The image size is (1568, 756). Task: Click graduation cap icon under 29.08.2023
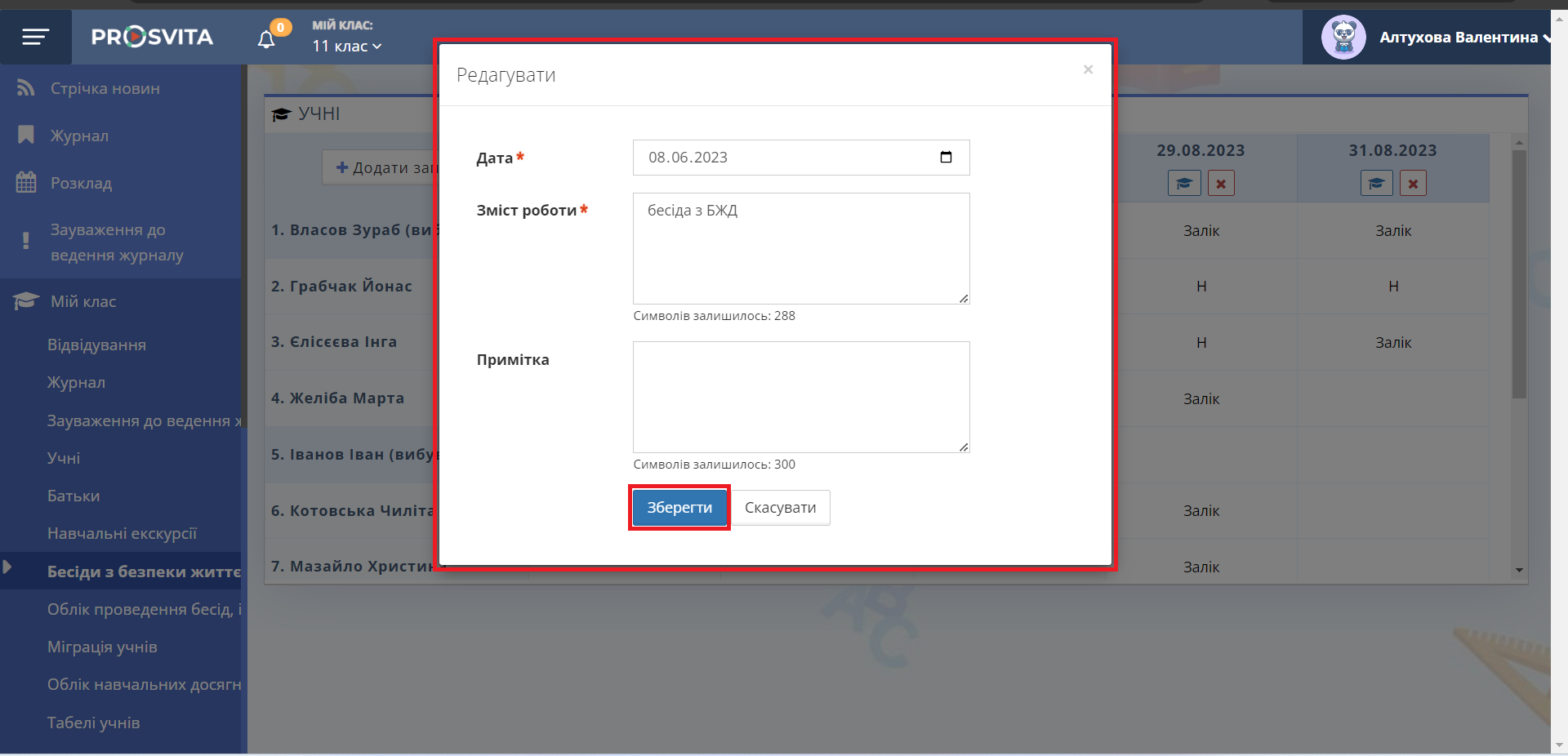tap(1184, 184)
